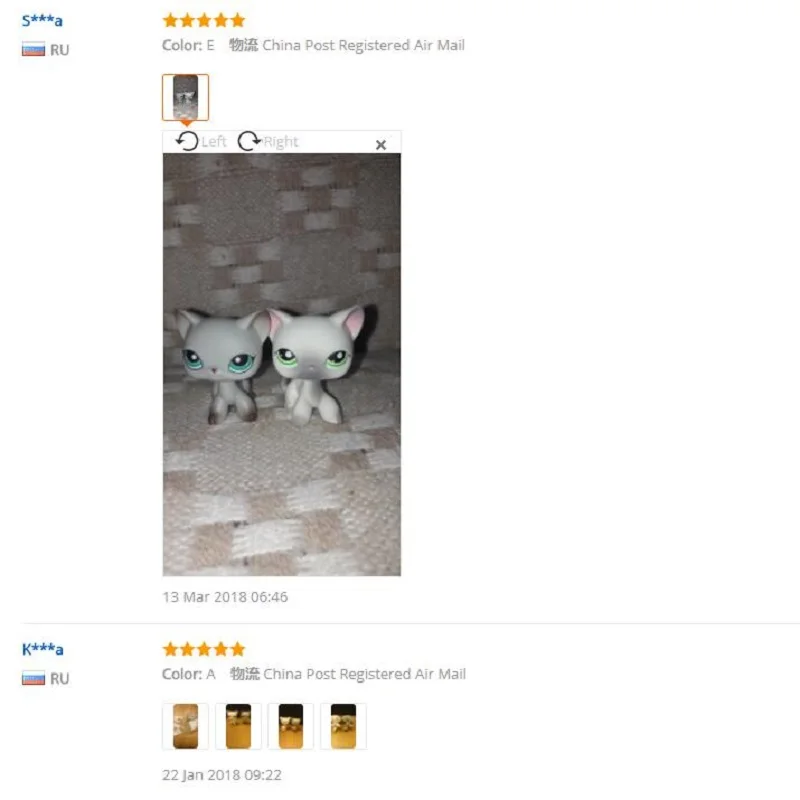Click the 13 Mar 2018 06:46 timestamp
Viewport: 800px width, 800px height.
pyautogui.click(x=225, y=597)
